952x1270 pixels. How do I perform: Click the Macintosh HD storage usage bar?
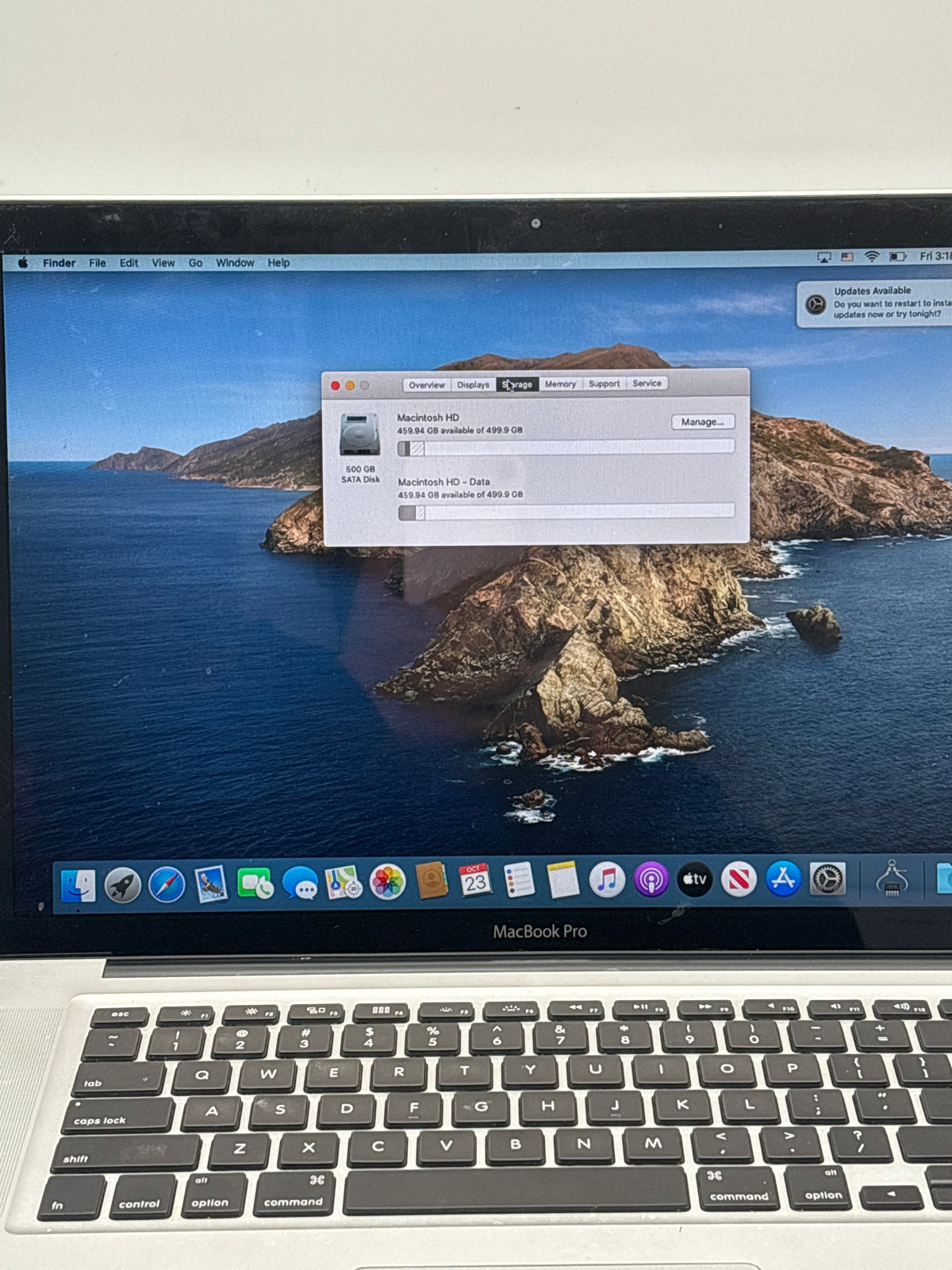tap(566, 448)
